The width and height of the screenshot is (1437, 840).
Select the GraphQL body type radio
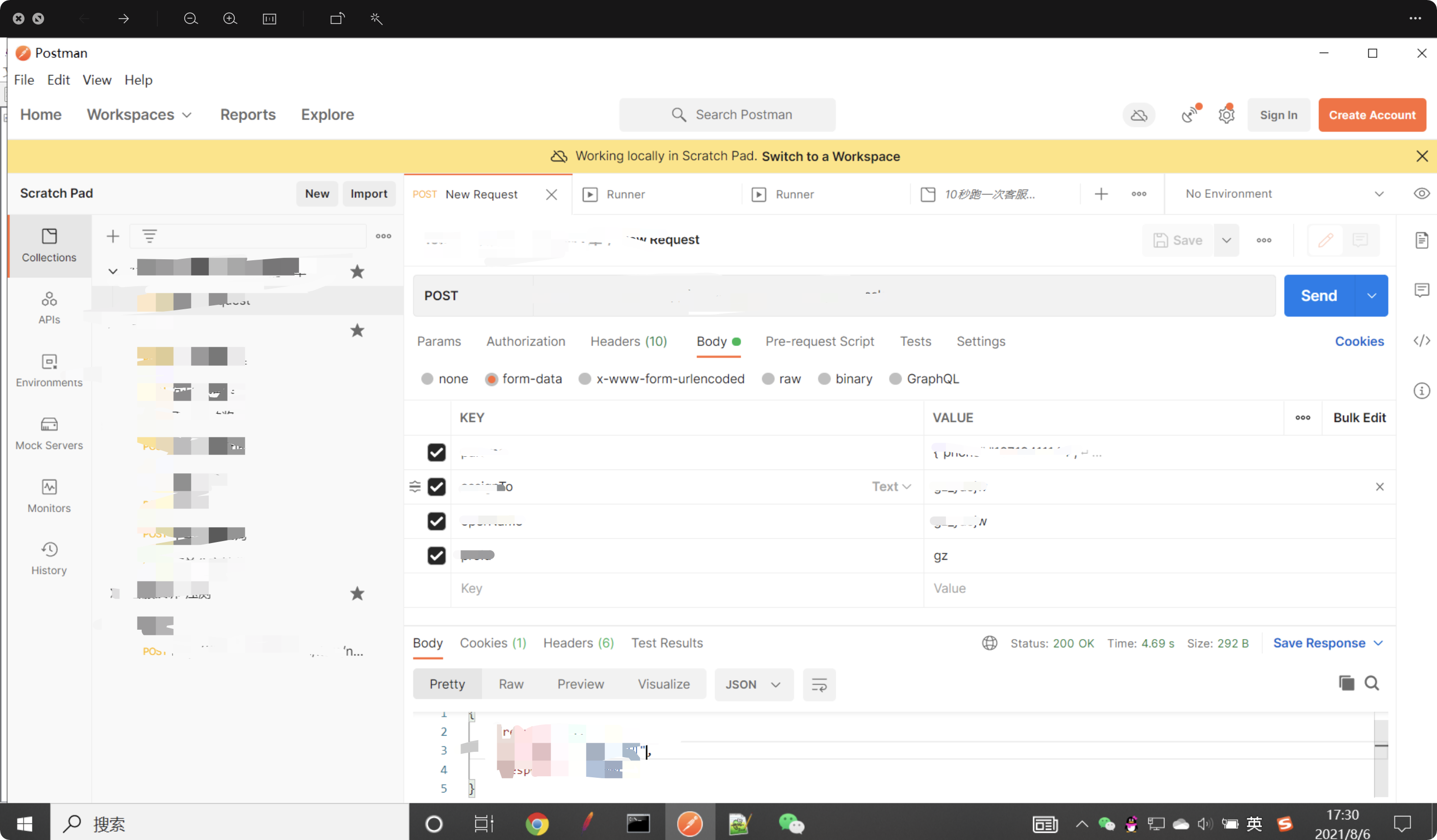click(895, 379)
